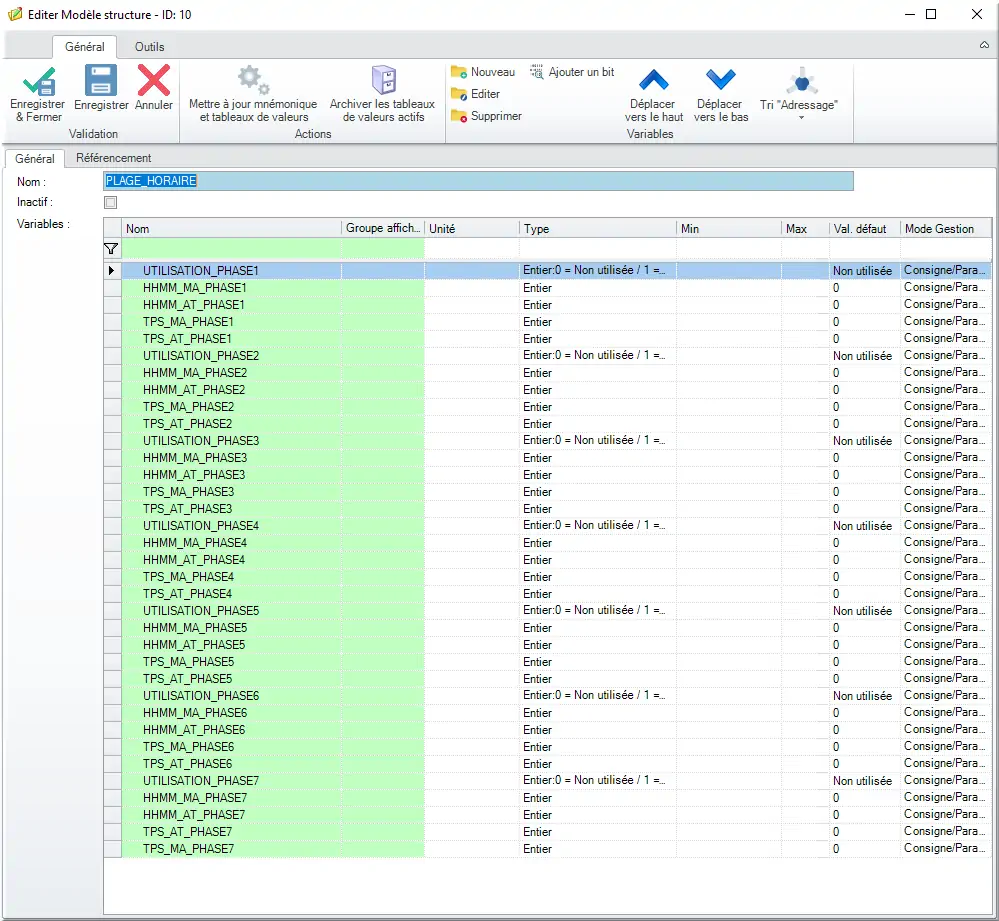Select the TPS_AT_PHASE6 variable
999x921 pixels.
point(187,764)
